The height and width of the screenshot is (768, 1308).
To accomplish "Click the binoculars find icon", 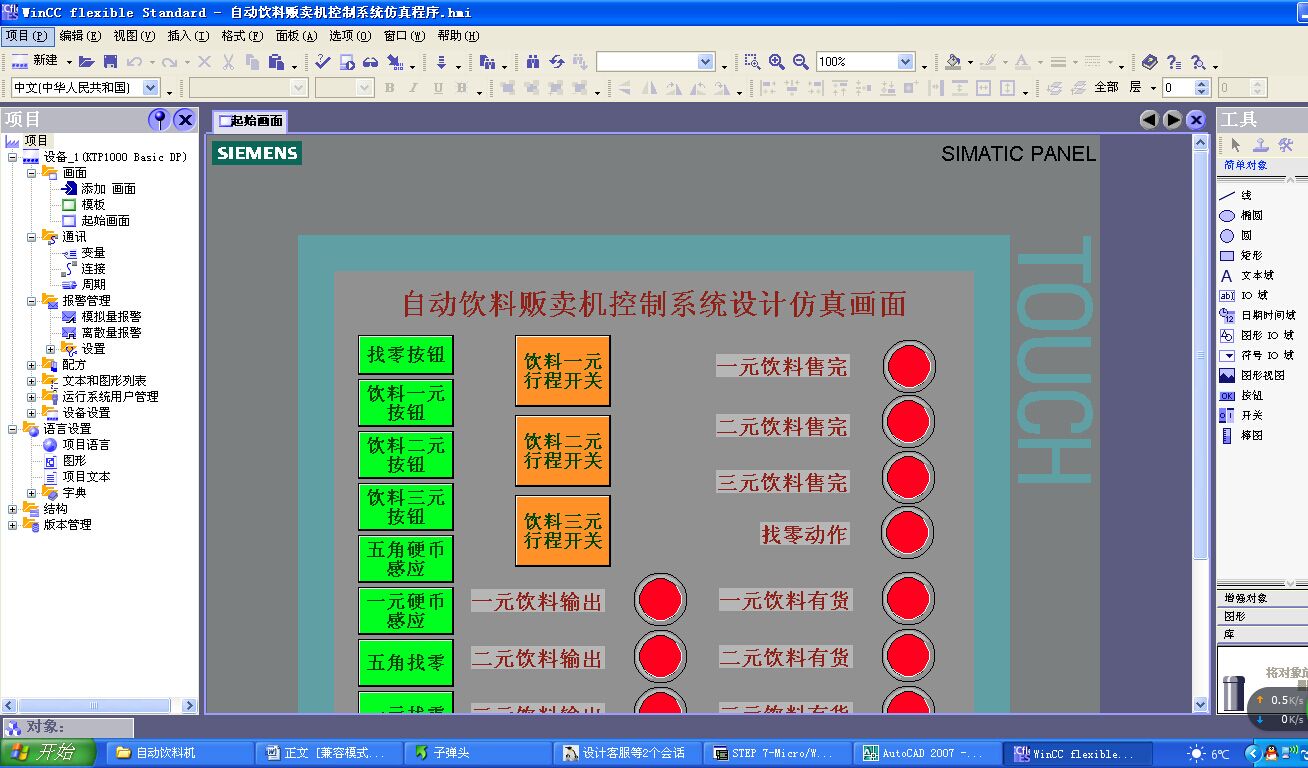I will pyautogui.click(x=533, y=62).
